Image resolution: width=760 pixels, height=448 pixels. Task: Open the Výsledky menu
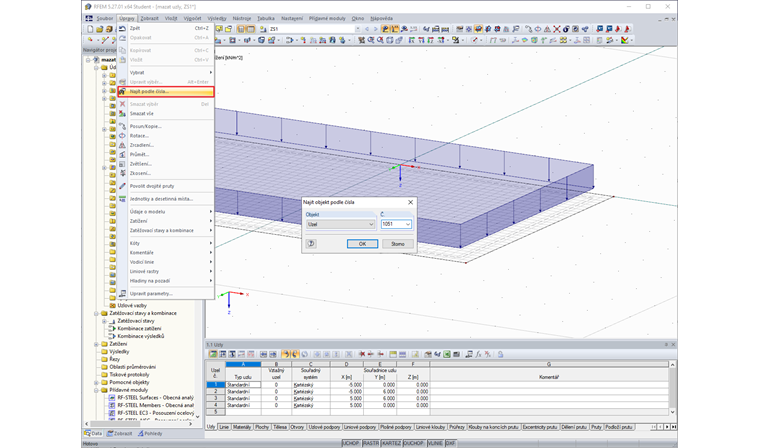217,18
